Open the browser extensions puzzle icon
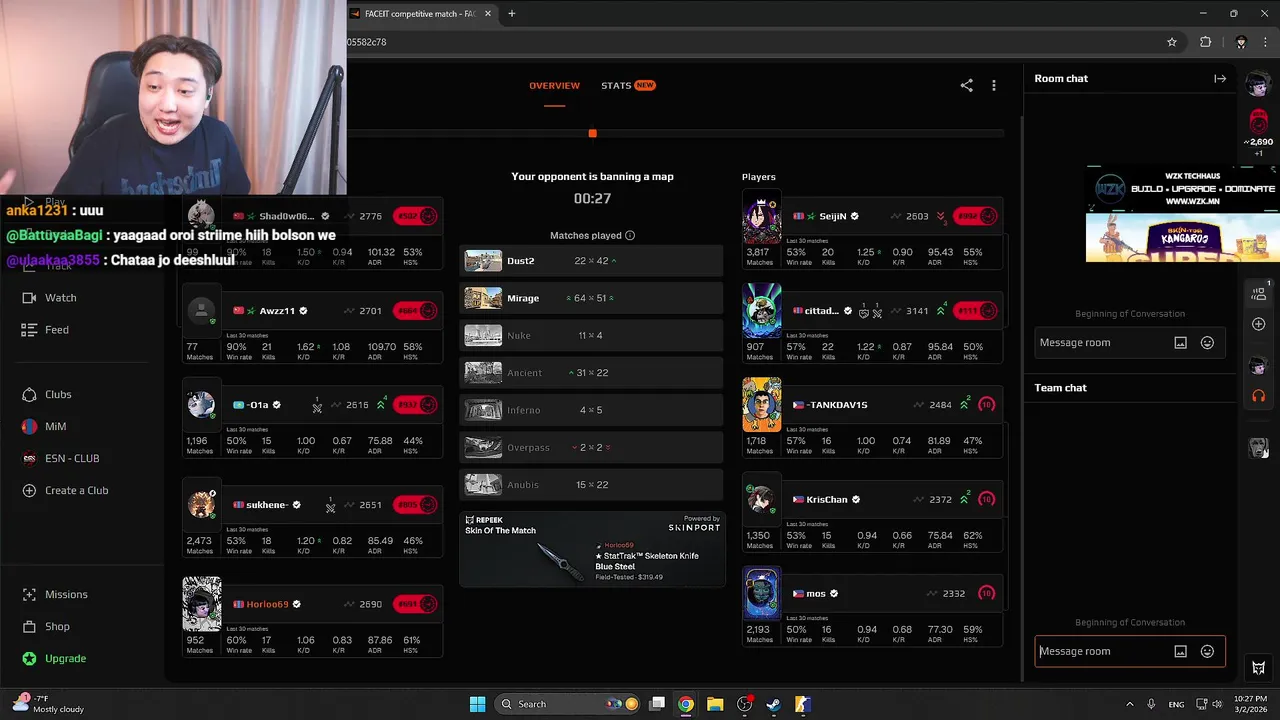Image resolution: width=1280 pixels, height=720 pixels. coord(1205,42)
